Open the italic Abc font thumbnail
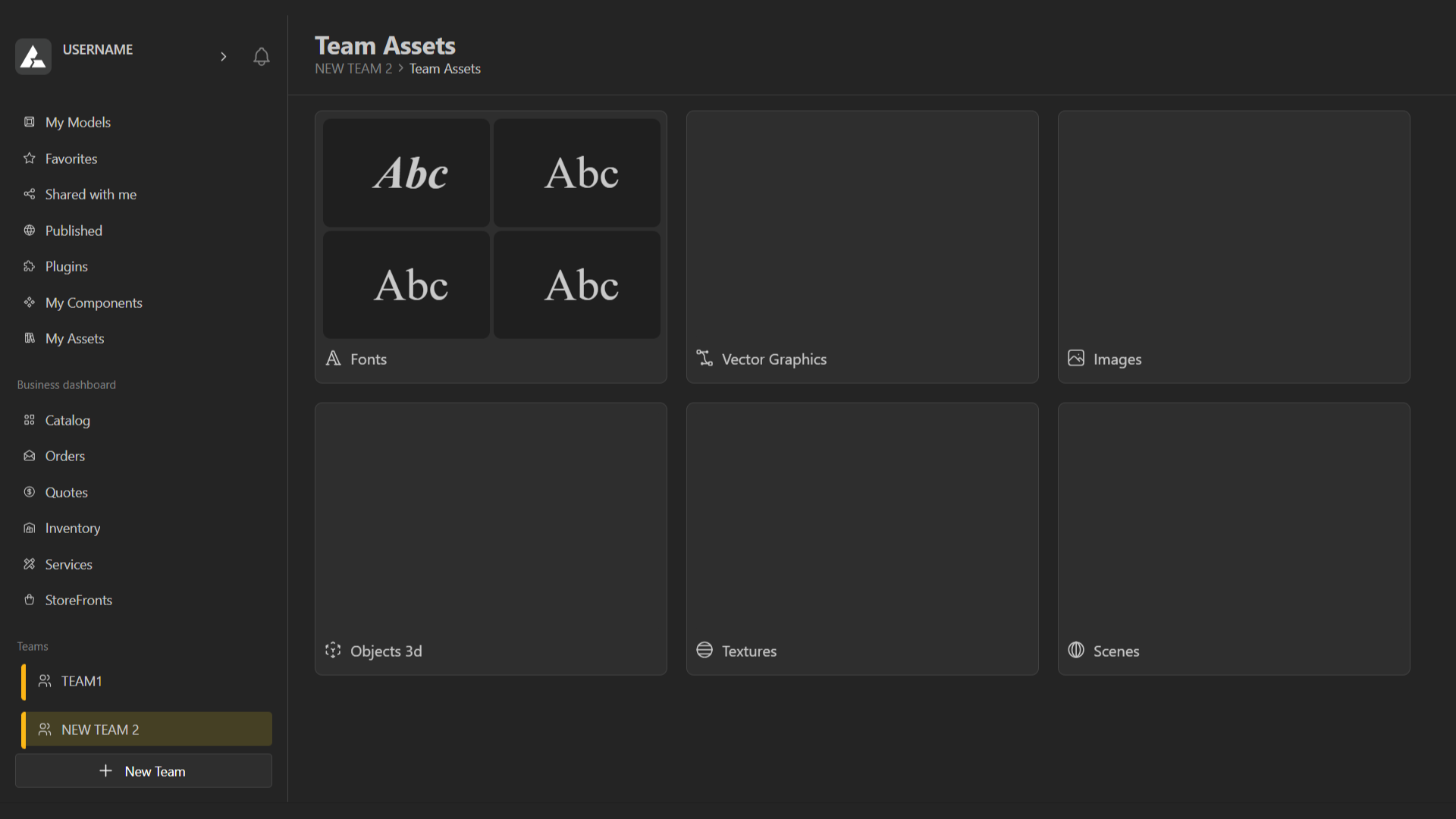 (x=406, y=173)
